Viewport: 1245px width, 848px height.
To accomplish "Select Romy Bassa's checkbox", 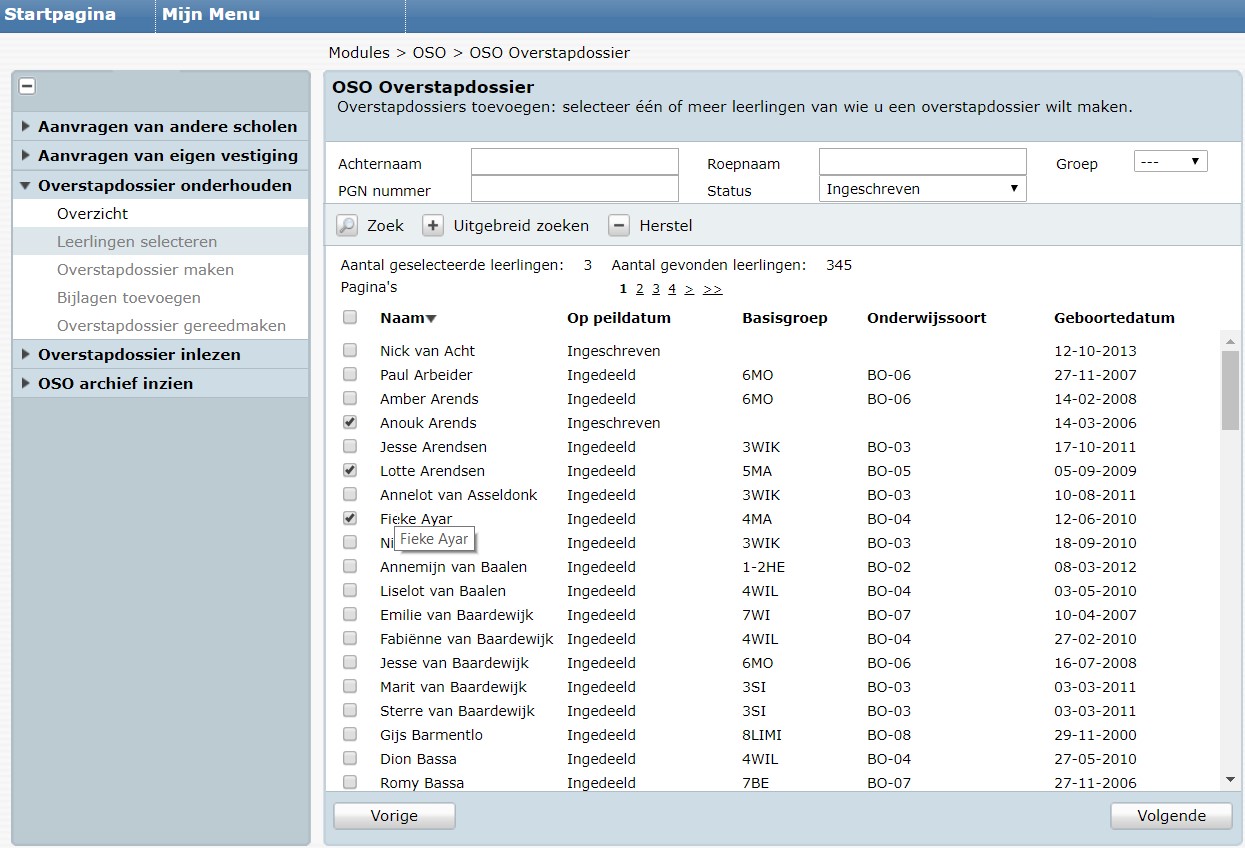I will (350, 782).
